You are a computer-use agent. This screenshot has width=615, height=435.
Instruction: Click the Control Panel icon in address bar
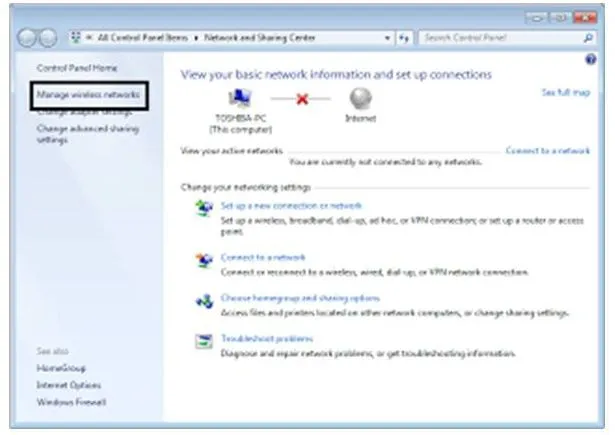[x=75, y=38]
